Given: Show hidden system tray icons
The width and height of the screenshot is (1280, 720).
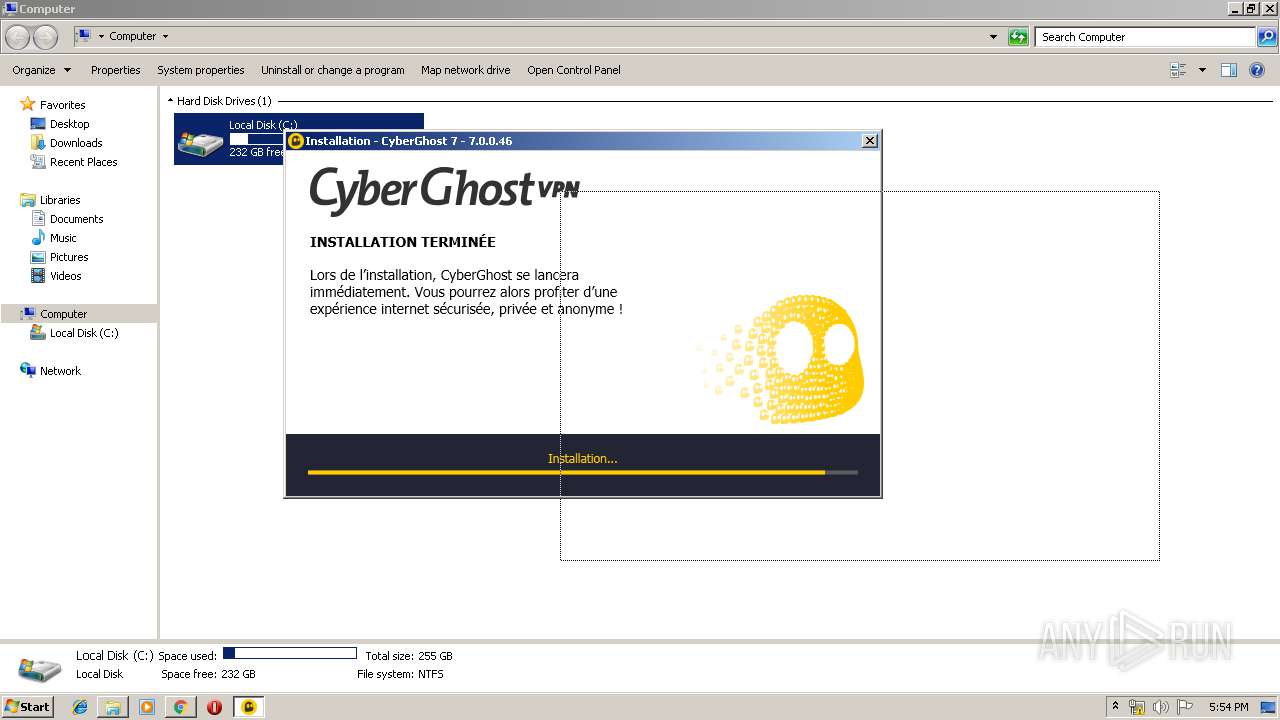Looking at the screenshot, I should (1115, 707).
